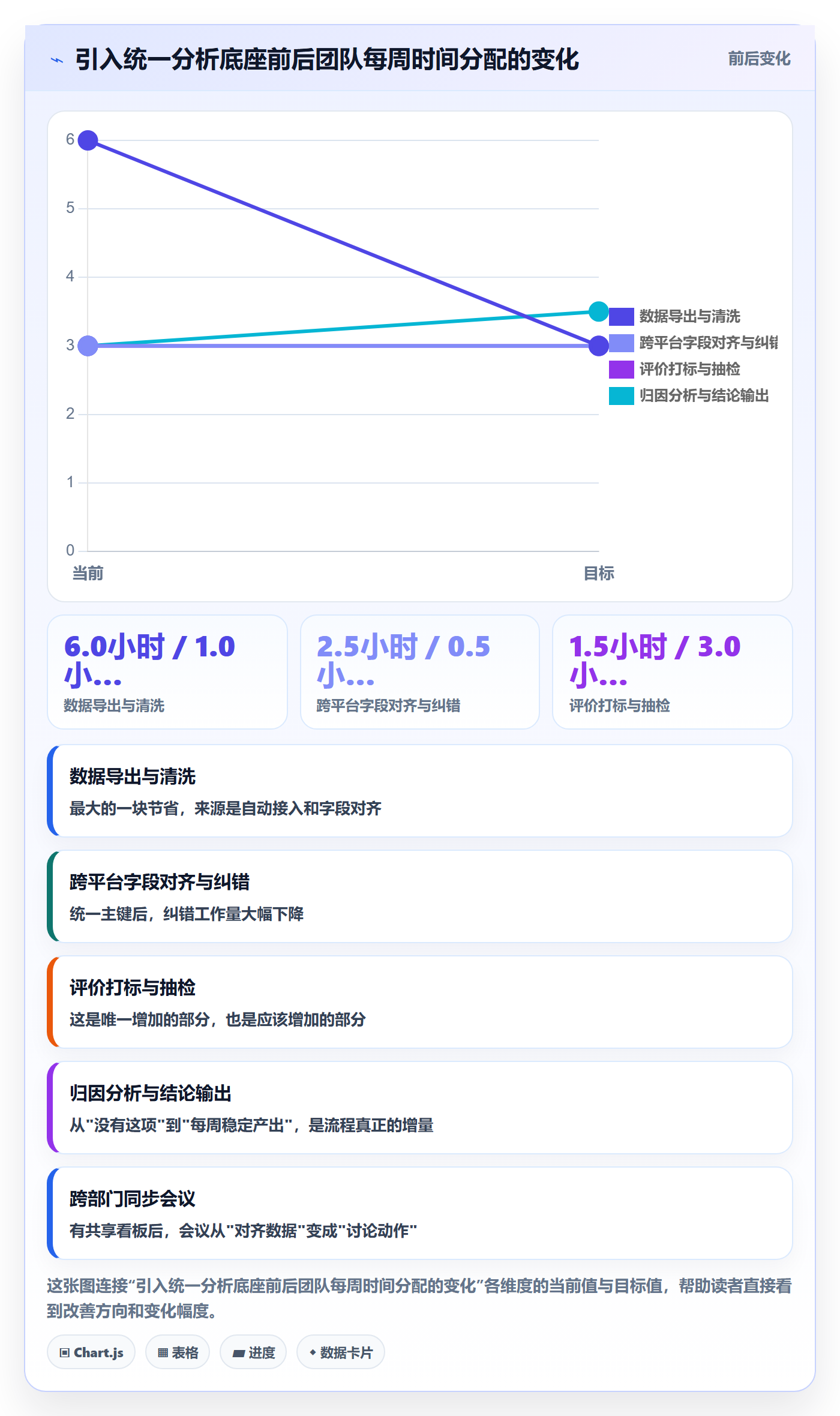Open the 跨部门同步会议 list card
840x1416 pixels.
420,1213
